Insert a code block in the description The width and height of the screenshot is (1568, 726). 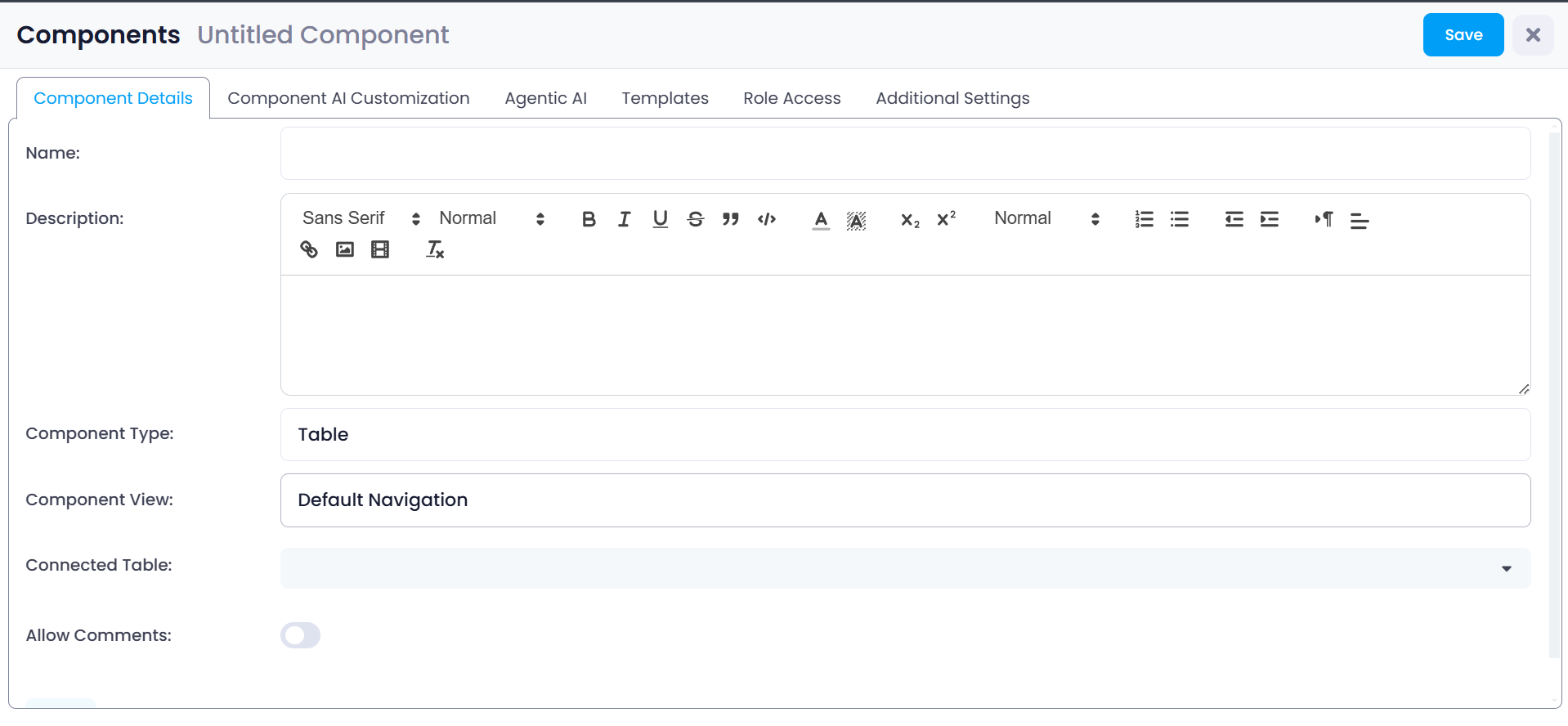(x=767, y=219)
